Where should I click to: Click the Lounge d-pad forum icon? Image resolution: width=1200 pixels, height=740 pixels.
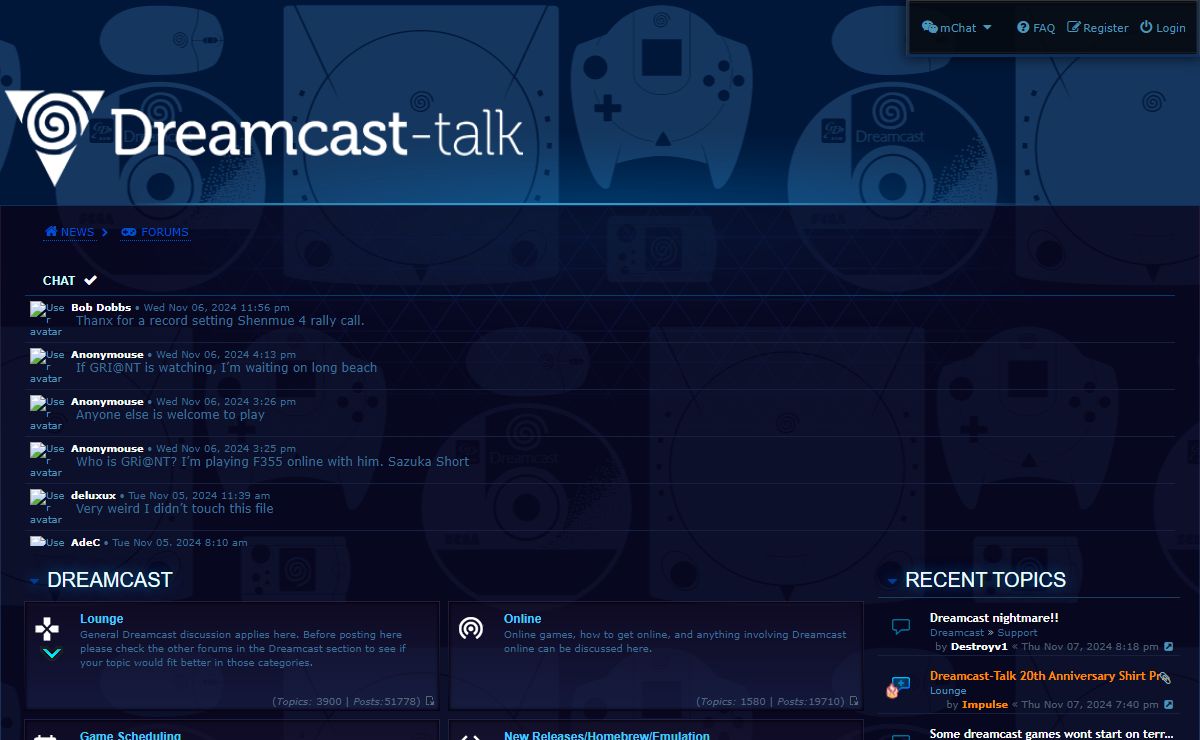pyautogui.click(x=47, y=629)
